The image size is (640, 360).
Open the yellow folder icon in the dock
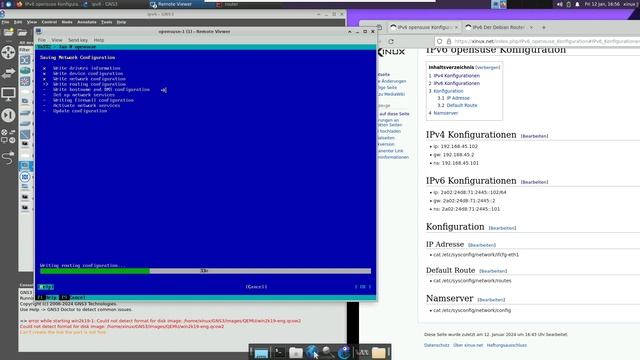point(378,352)
